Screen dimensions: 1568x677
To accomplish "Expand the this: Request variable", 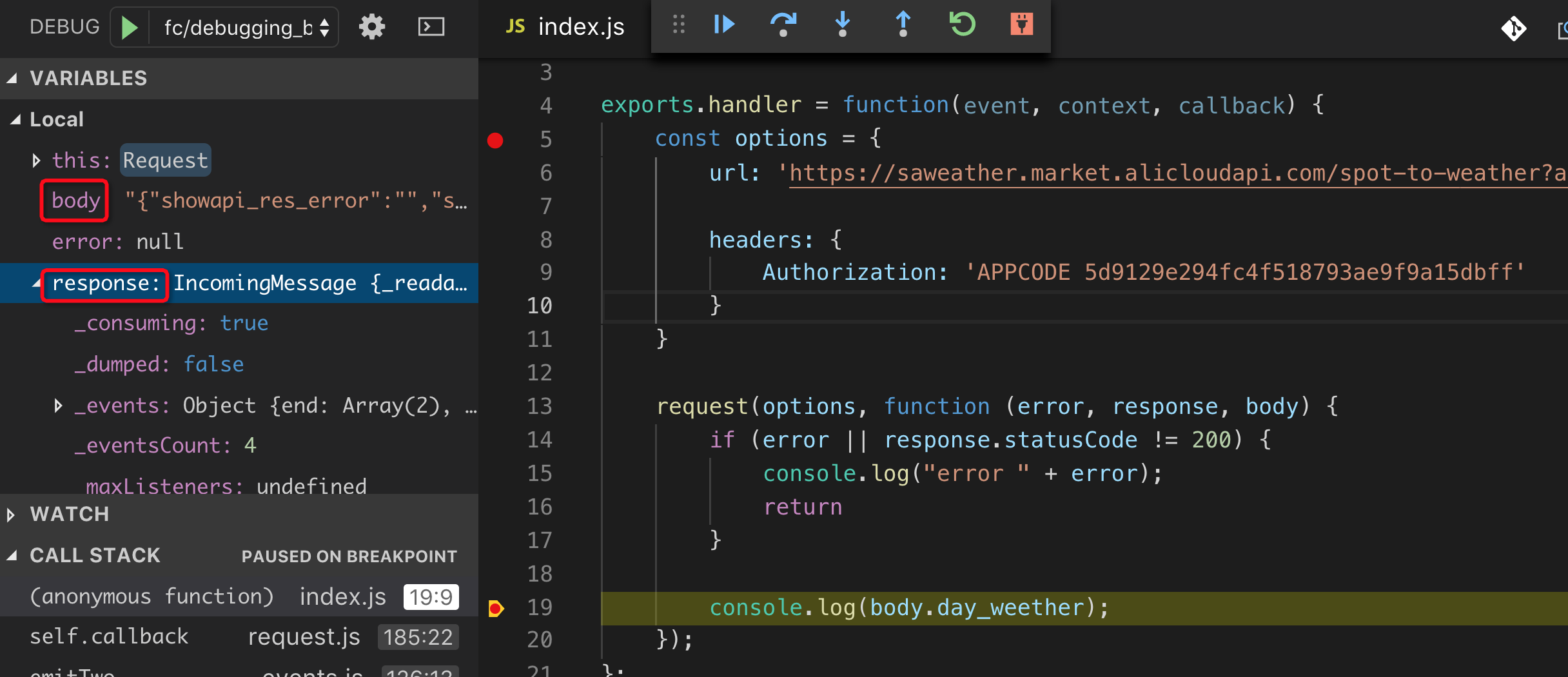I will coord(36,160).
